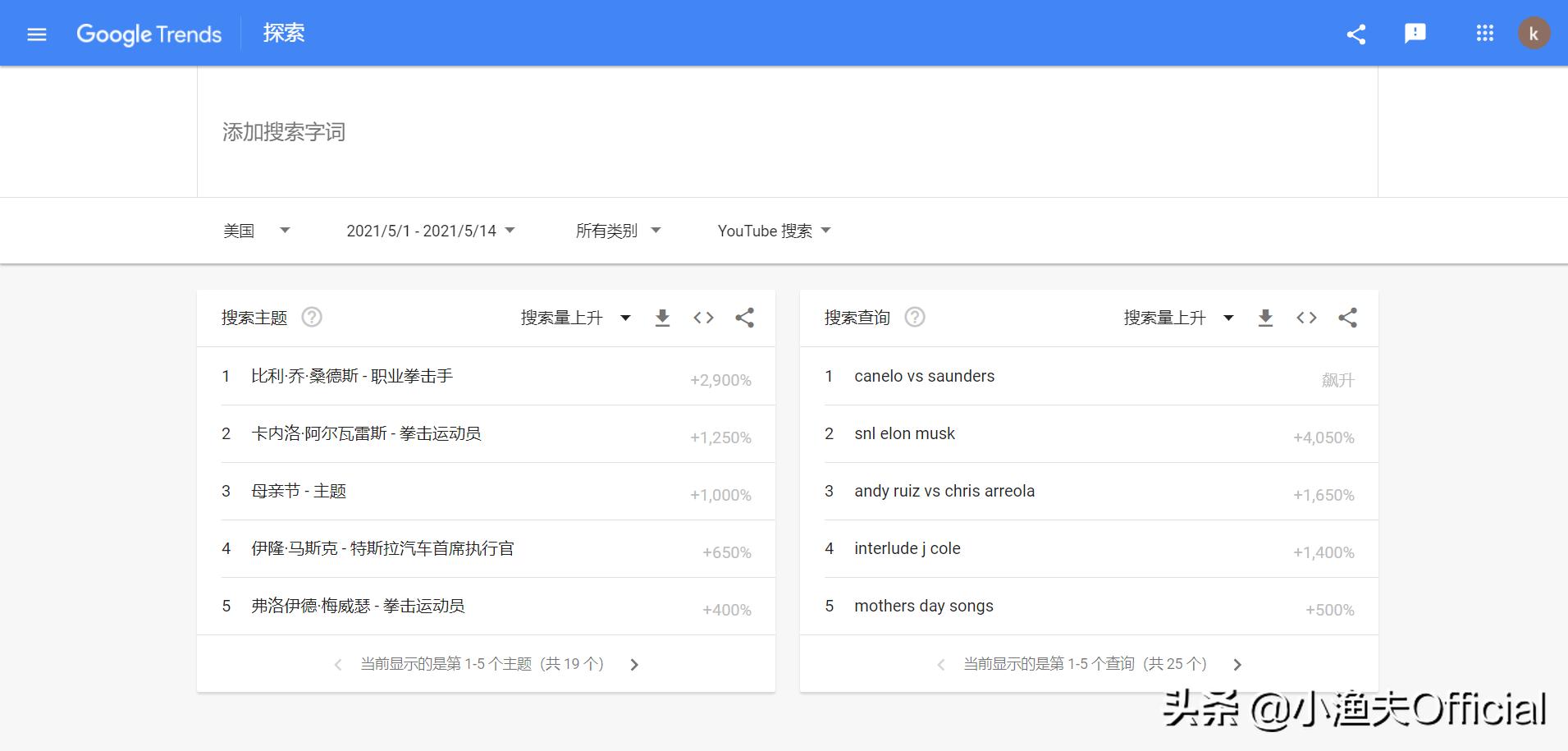Click the Google Trends logo
Viewport: 1568px width, 751px height.
click(x=149, y=34)
